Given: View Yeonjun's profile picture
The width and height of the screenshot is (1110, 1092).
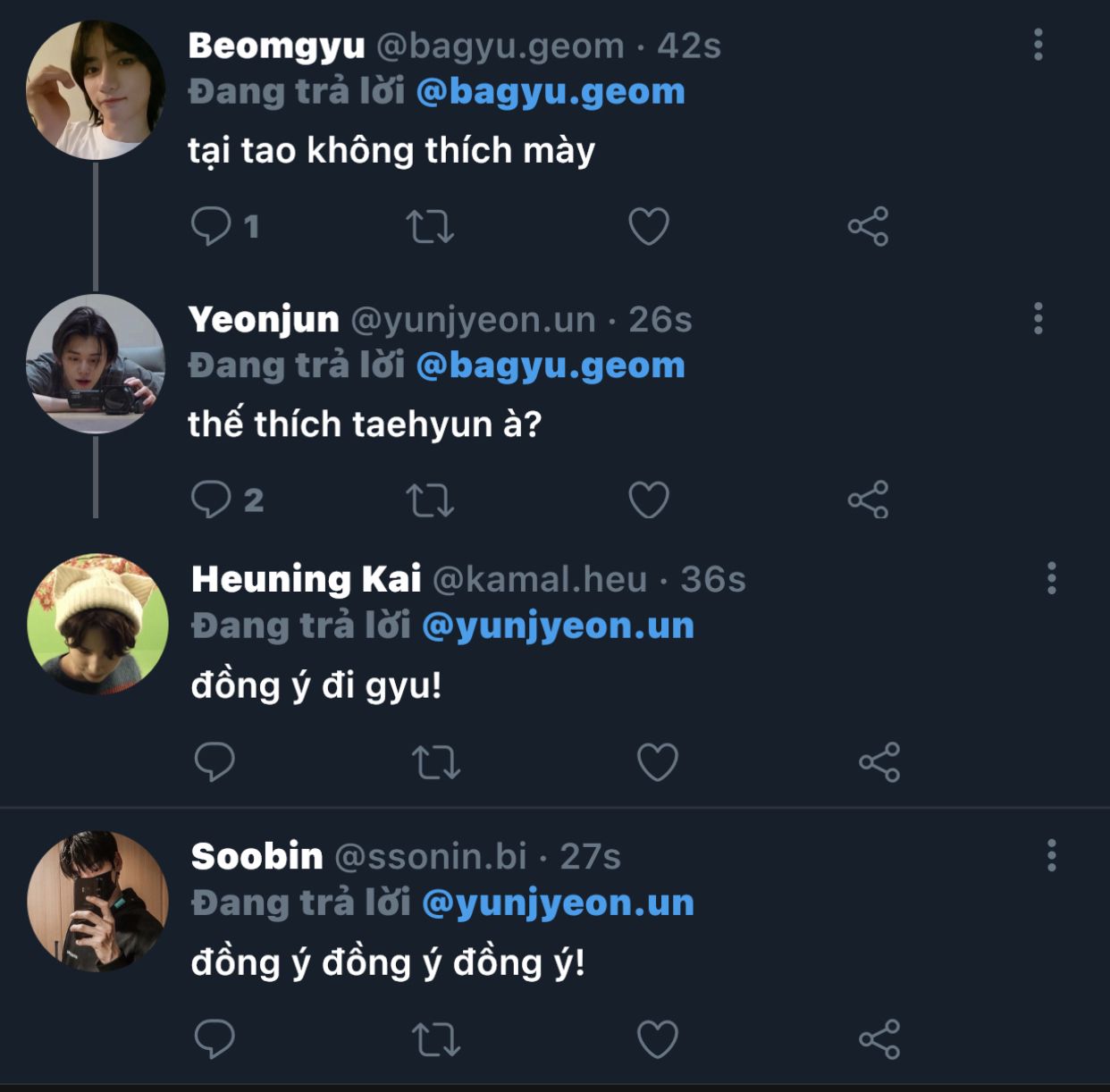Looking at the screenshot, I should coord(96,364).
